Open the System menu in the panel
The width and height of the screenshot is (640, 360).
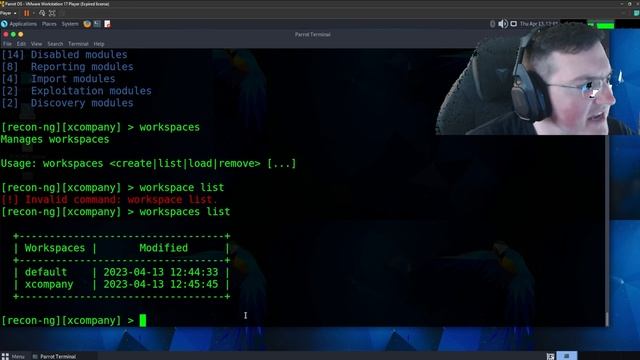tap(70, 24)
